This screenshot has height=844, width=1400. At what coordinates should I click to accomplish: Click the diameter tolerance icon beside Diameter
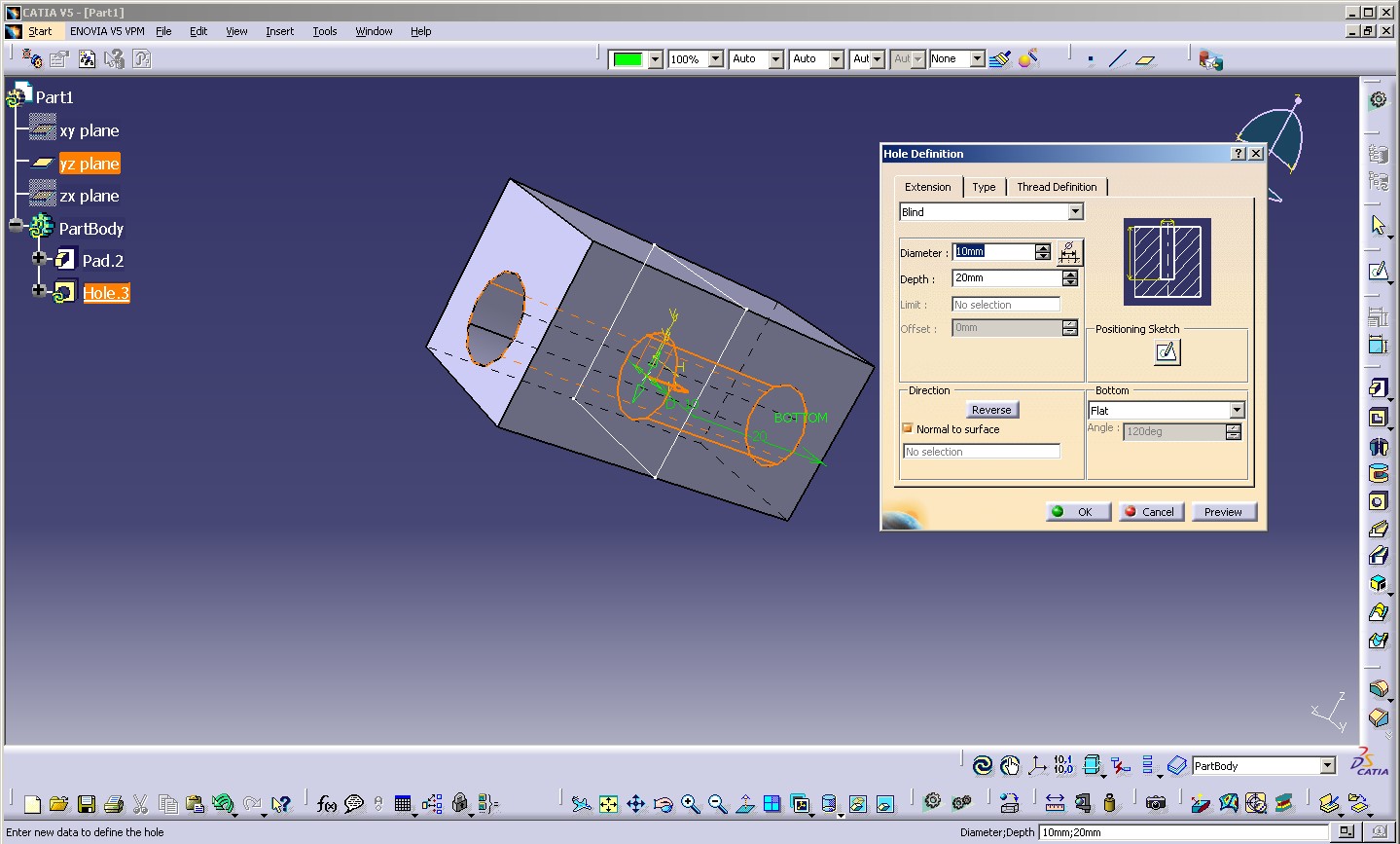pos(1069,252)
